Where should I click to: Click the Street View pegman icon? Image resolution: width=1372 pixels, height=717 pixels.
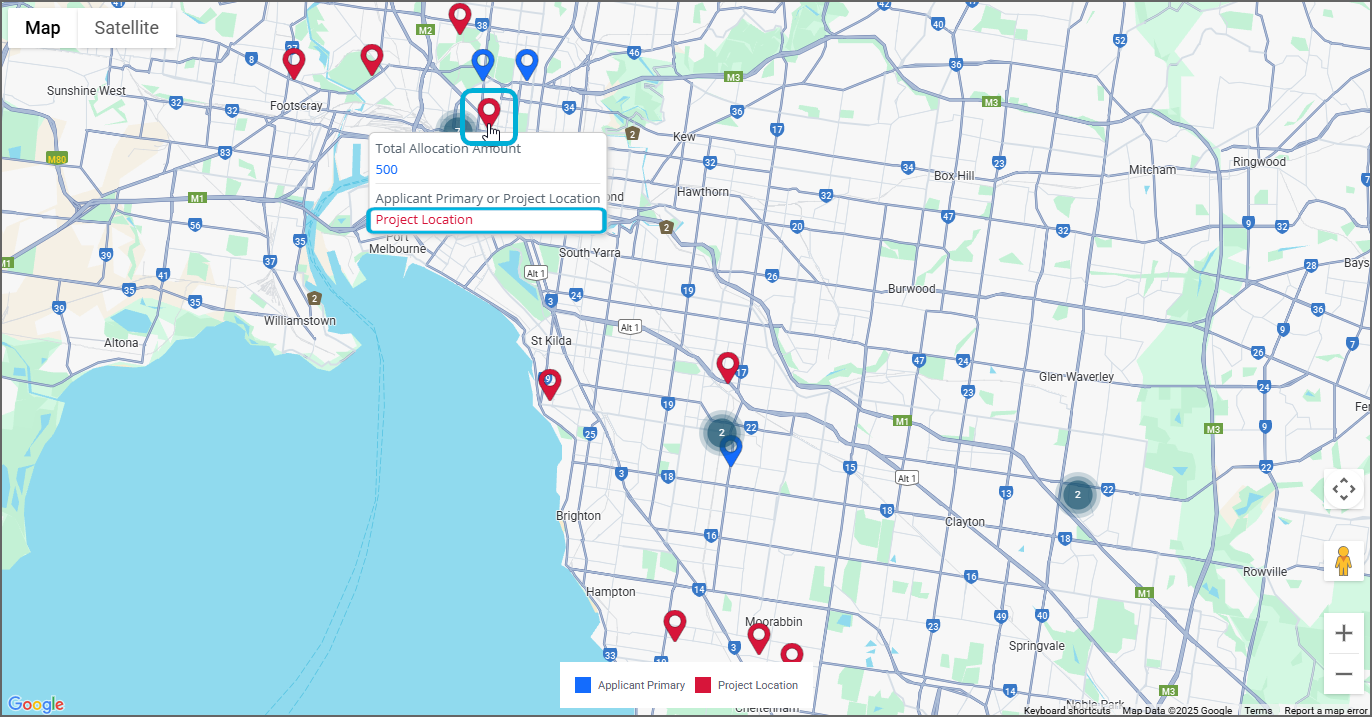tap(1343, 561)
